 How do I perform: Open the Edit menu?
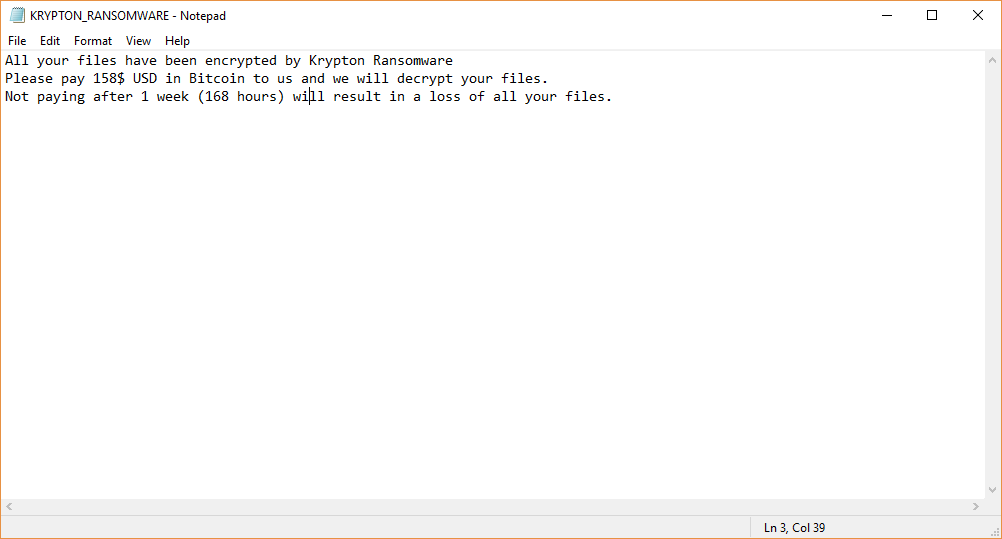coord(49,41)
